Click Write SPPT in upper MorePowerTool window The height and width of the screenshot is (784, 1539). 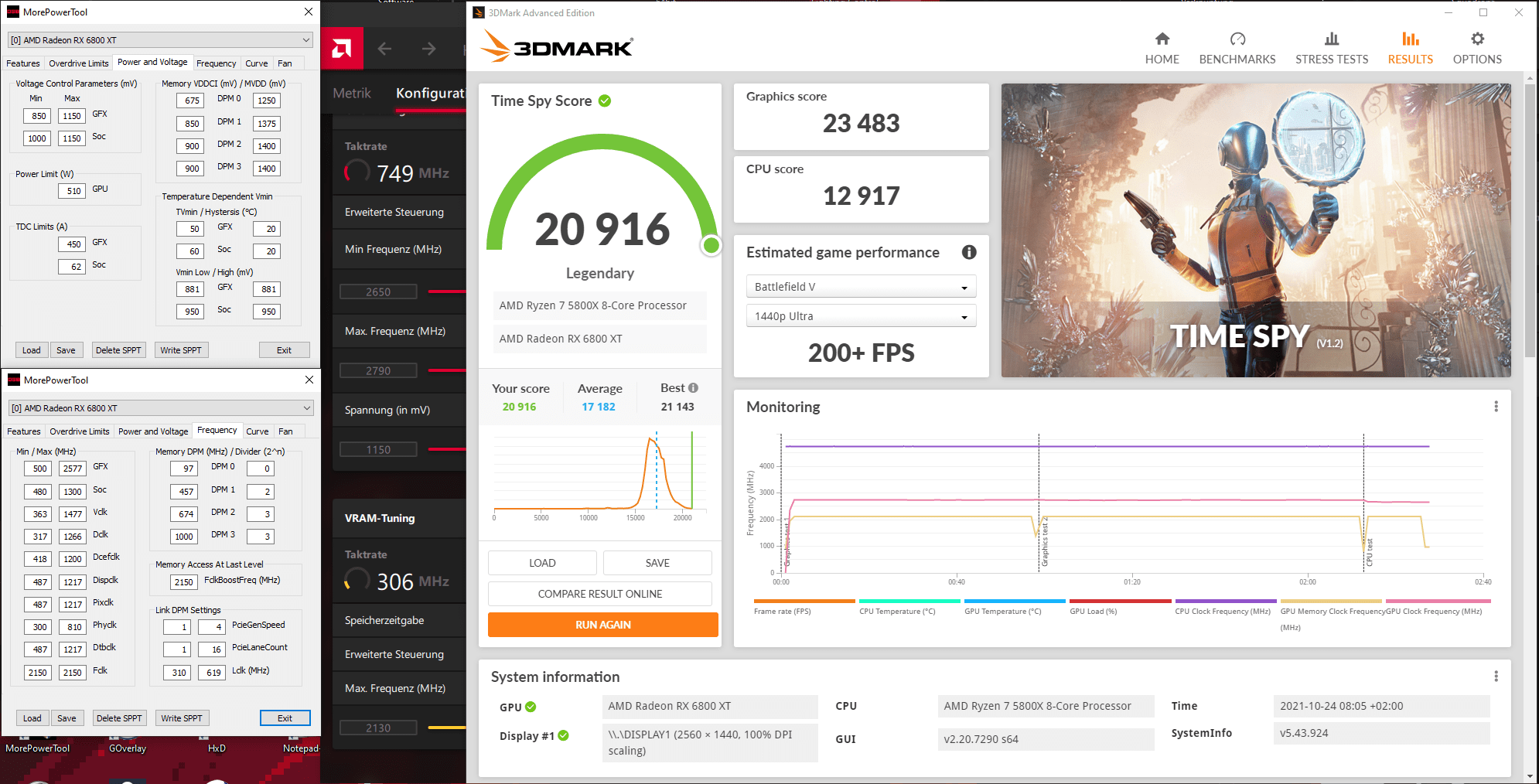(x=181, y=350)
